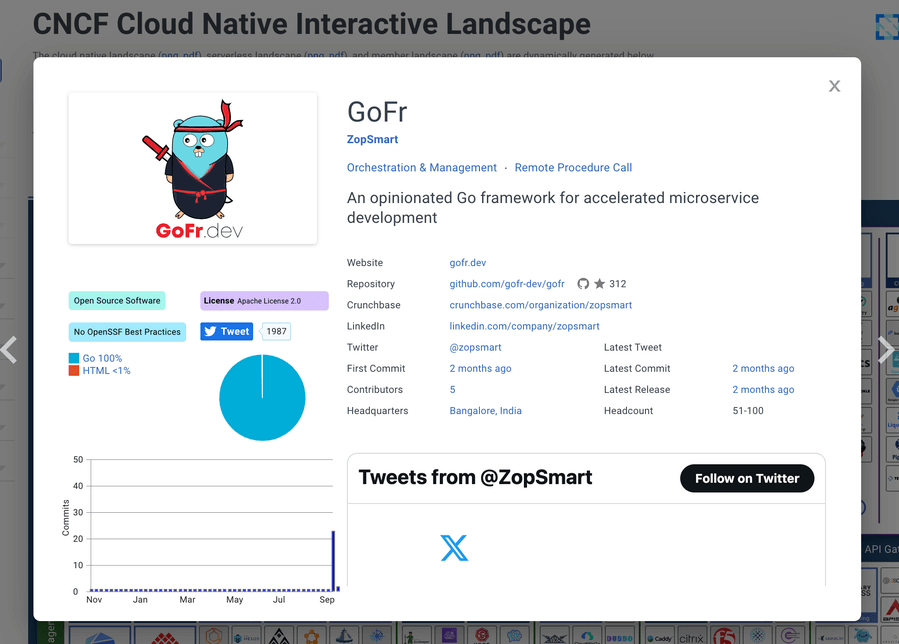899x644 pixels.
Task: Click First Commit 2 months ago value
Action: pos(480,369)
